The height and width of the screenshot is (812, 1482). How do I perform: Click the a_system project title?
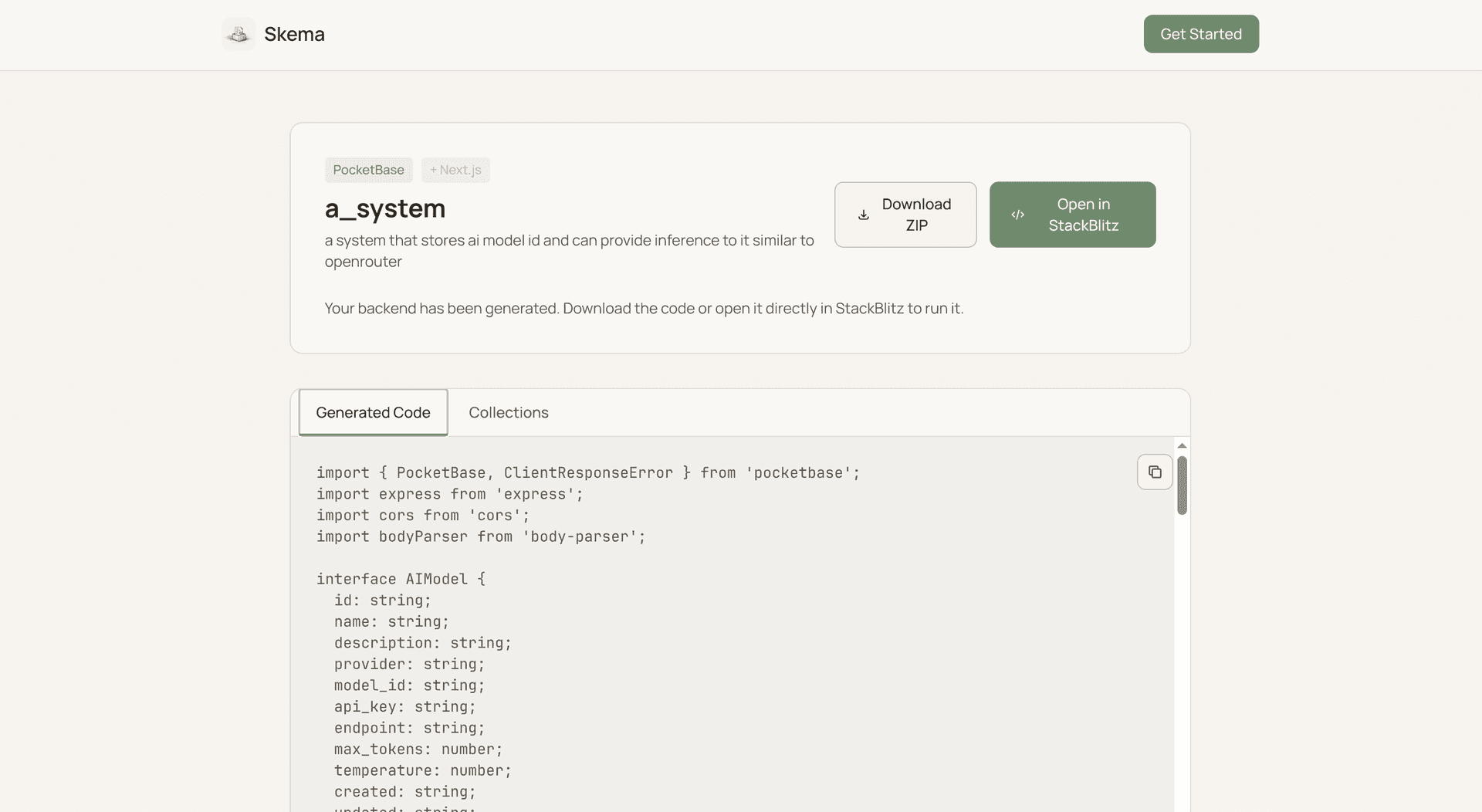[384, 208]
